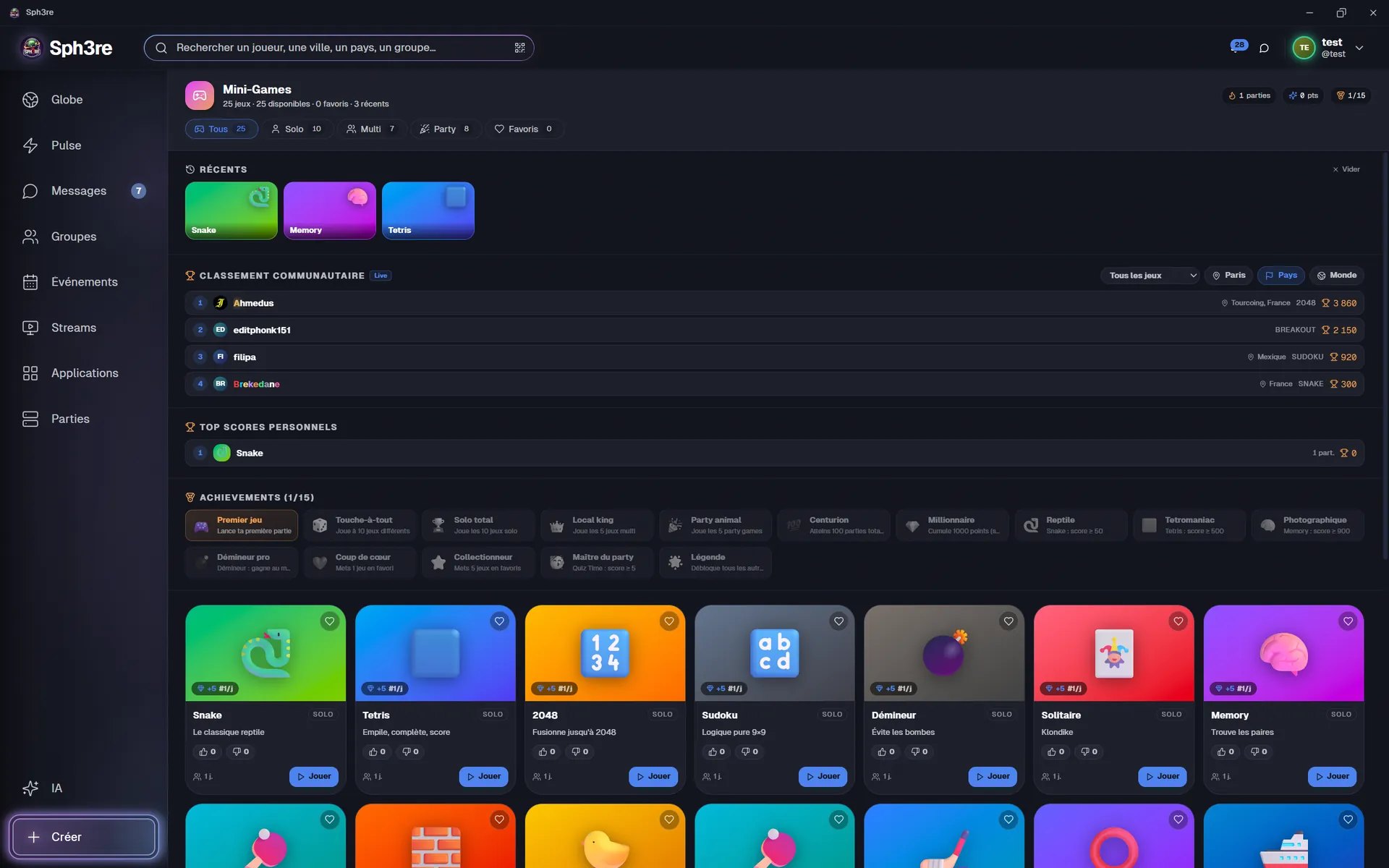
Task: Favorite the Snake game heart
Action: point(329,621)
